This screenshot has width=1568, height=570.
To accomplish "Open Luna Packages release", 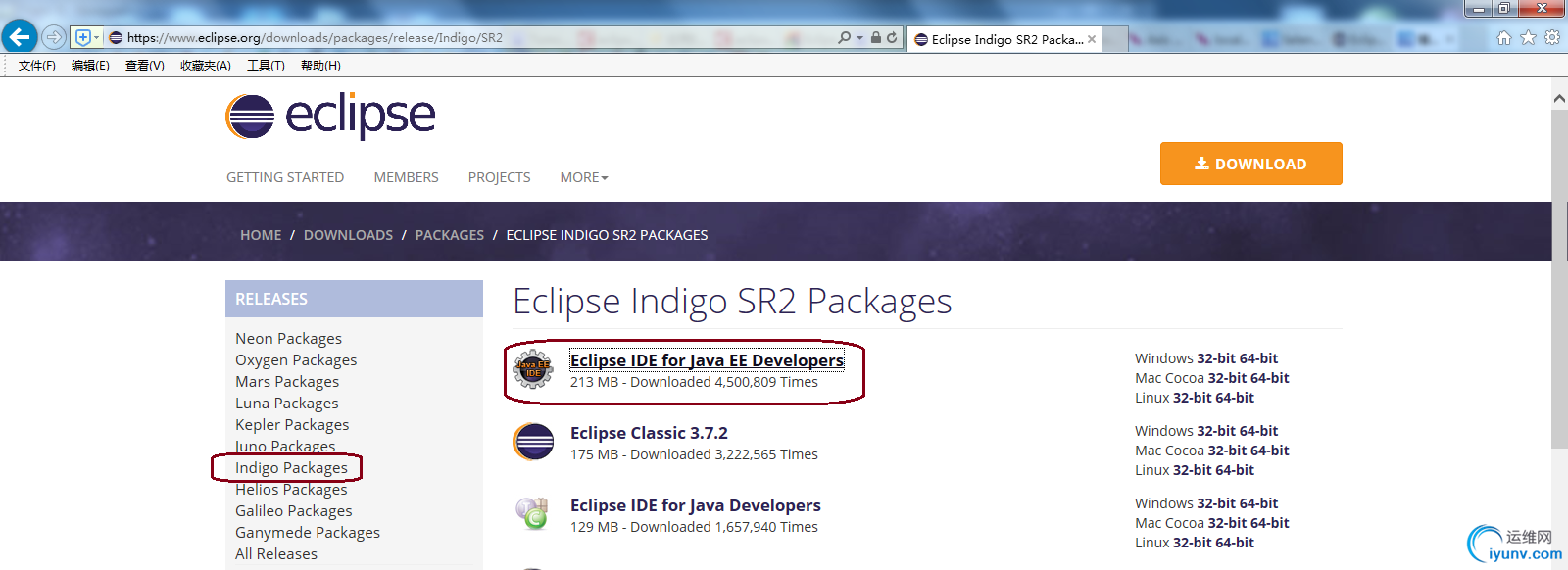I will coord(287,403).
